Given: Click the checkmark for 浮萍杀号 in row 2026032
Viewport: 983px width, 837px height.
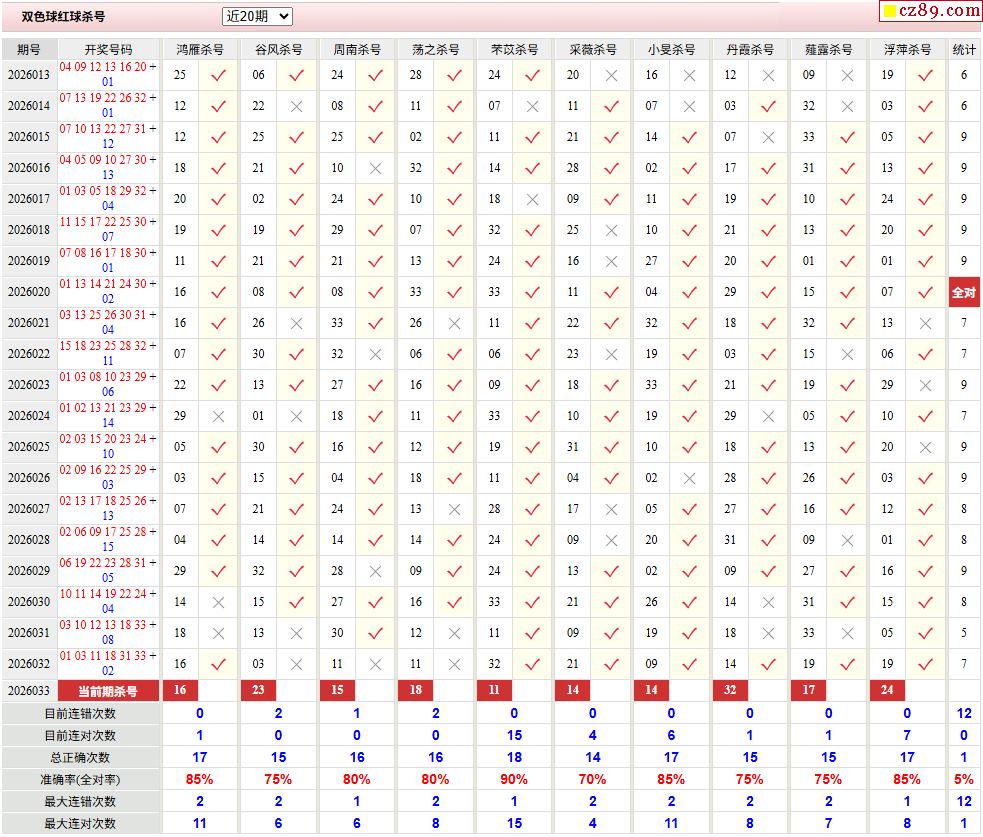Looking at the screenshot, I should (925, 664).
